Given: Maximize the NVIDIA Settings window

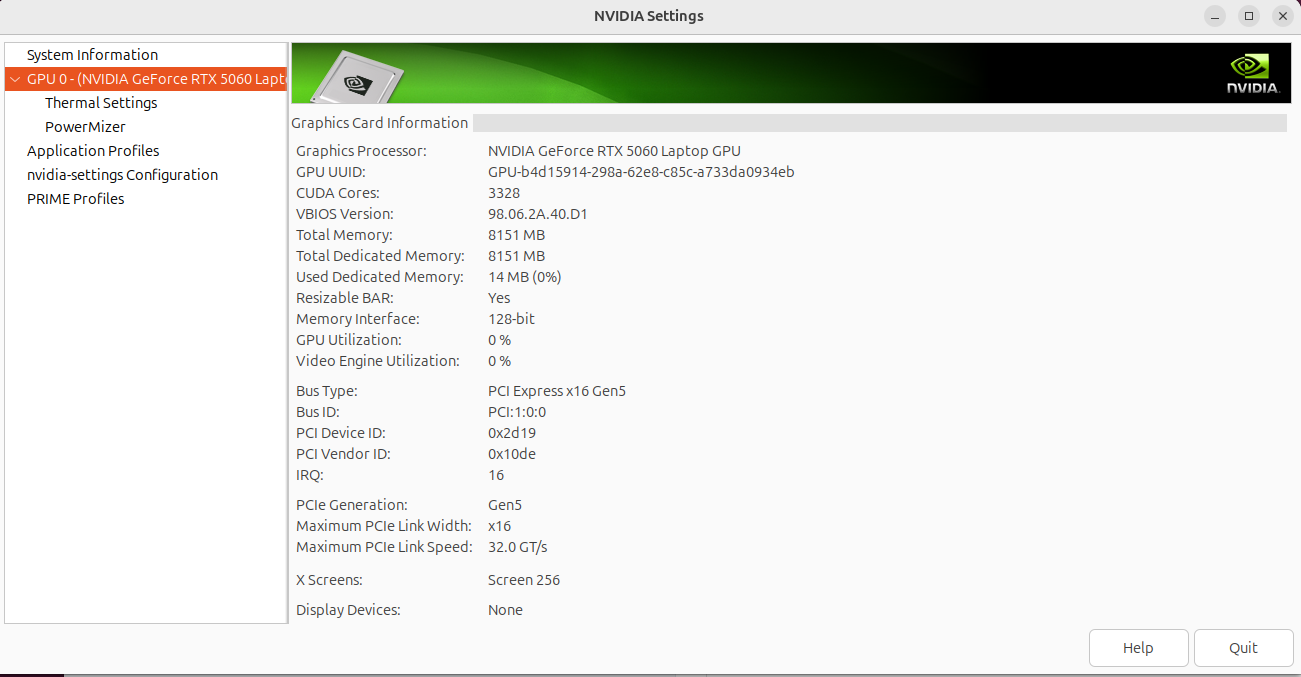Looking at the screenshot, I should pyautogui.click(x=1249, y=16).
